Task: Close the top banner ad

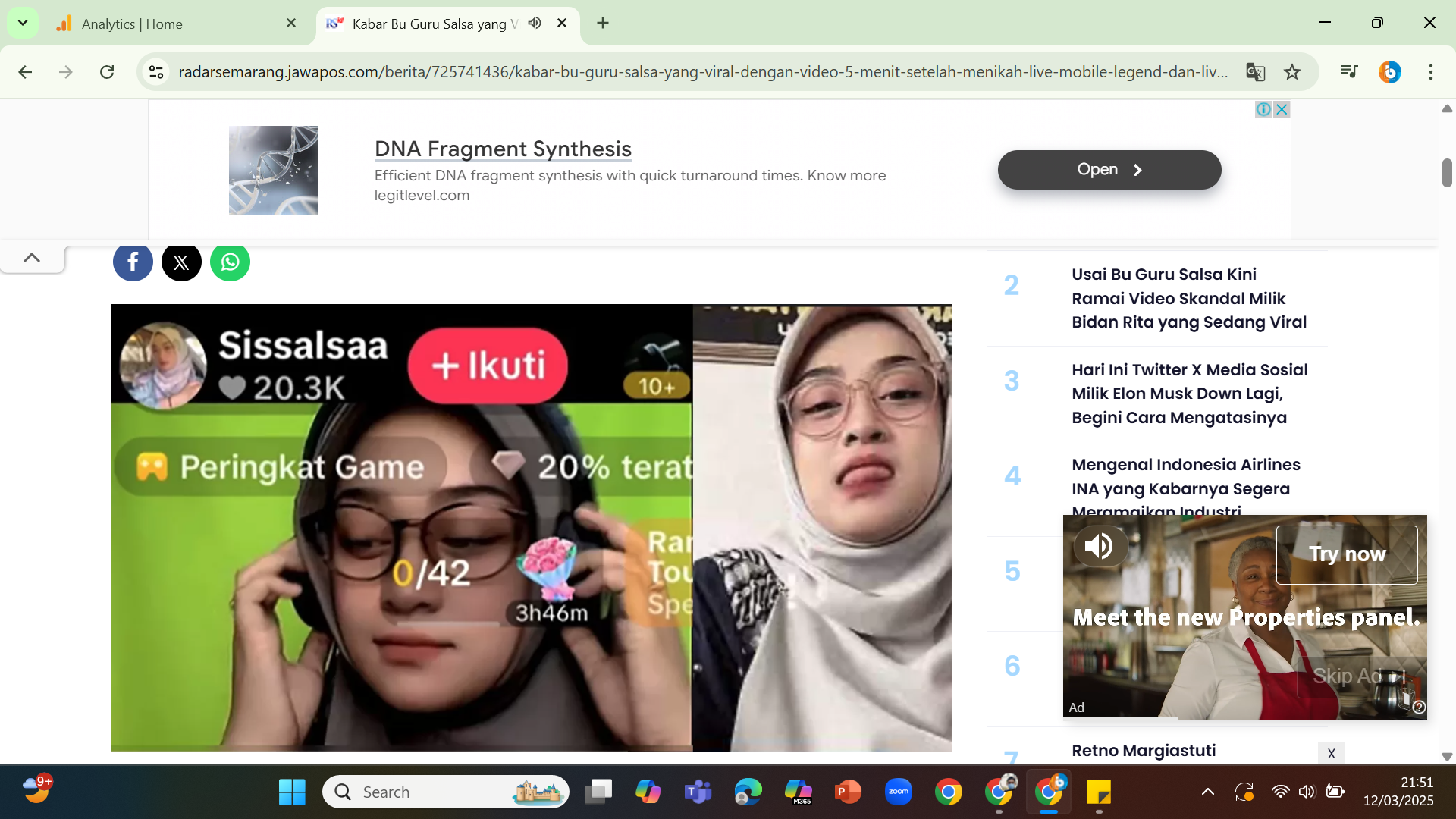Action: click(1282, 109)
